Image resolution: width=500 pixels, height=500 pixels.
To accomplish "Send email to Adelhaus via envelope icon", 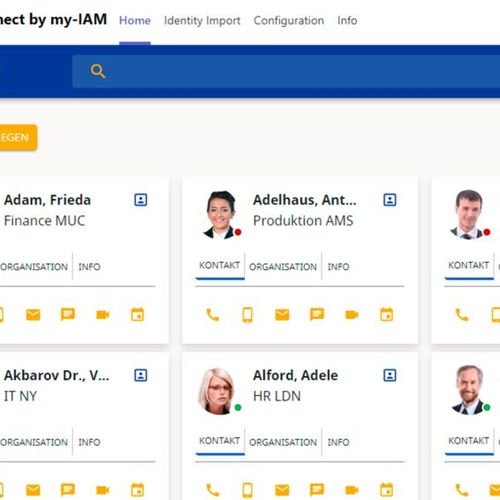I will 282,315.
